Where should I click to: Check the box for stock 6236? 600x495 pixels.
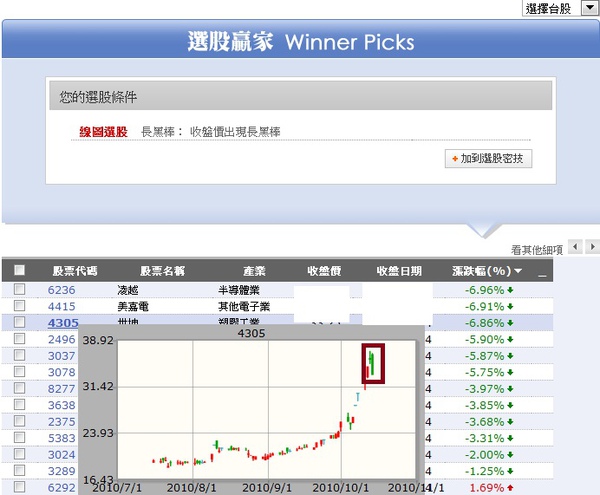20,289
